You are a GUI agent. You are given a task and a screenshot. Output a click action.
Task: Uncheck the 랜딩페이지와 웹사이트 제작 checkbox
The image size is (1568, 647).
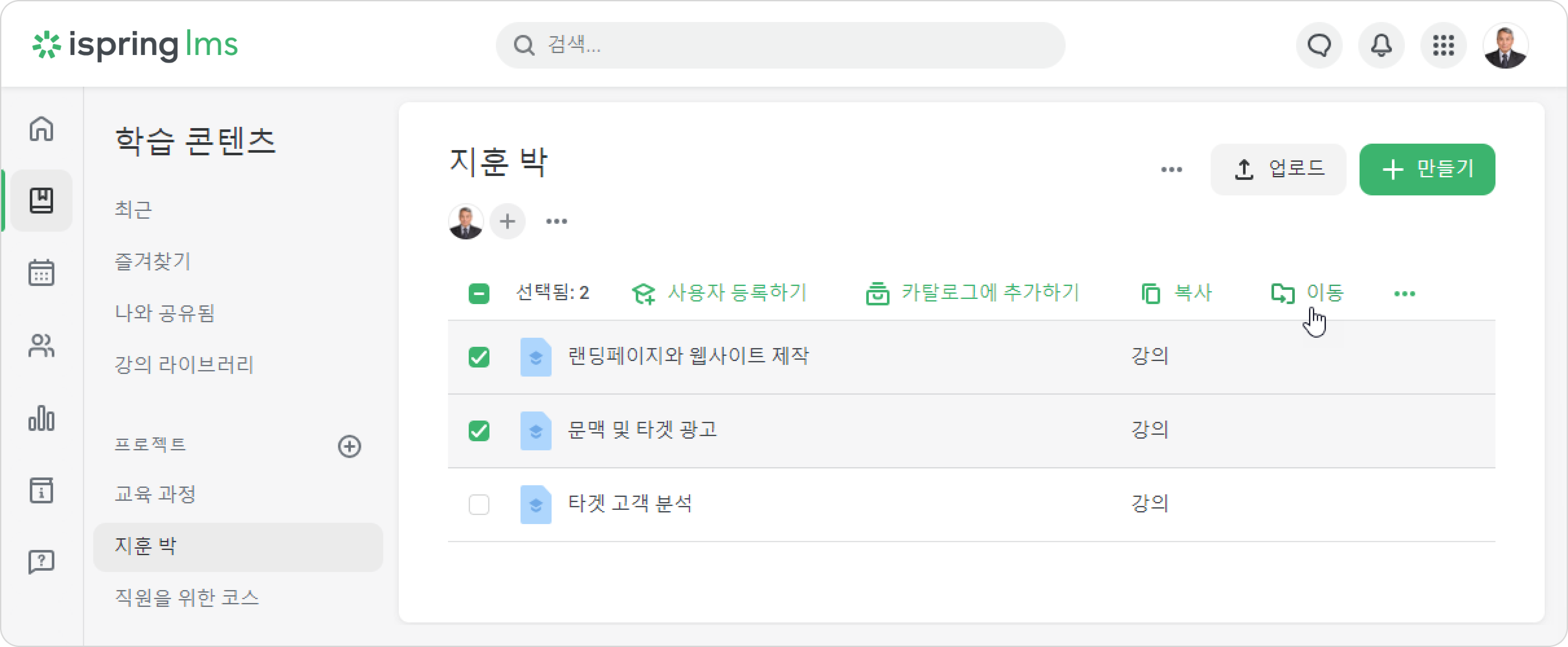pyautogui.click(x=479, y=357)
